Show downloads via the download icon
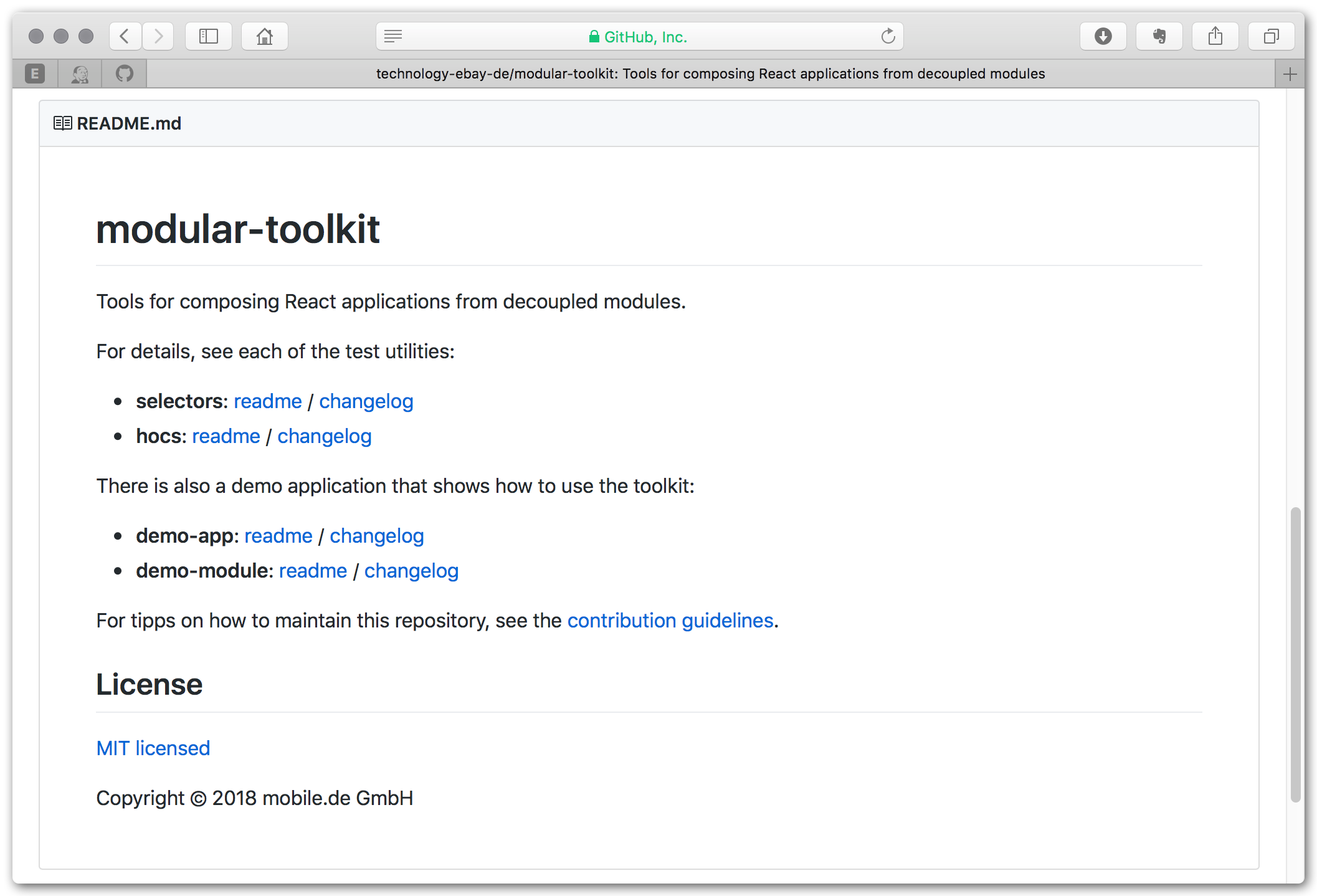Viewport: 1317px width, 896px height. point(1103,36)
